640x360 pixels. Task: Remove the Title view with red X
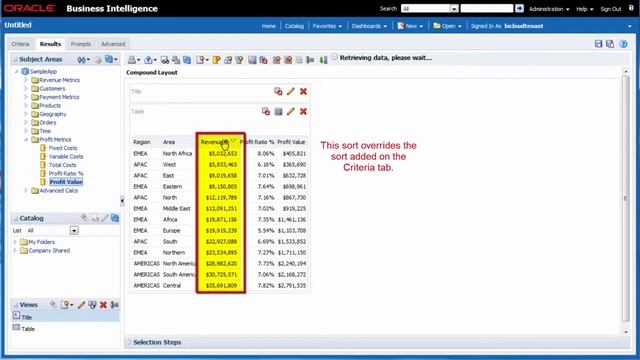pyautogui.click(x=303, y=91)
